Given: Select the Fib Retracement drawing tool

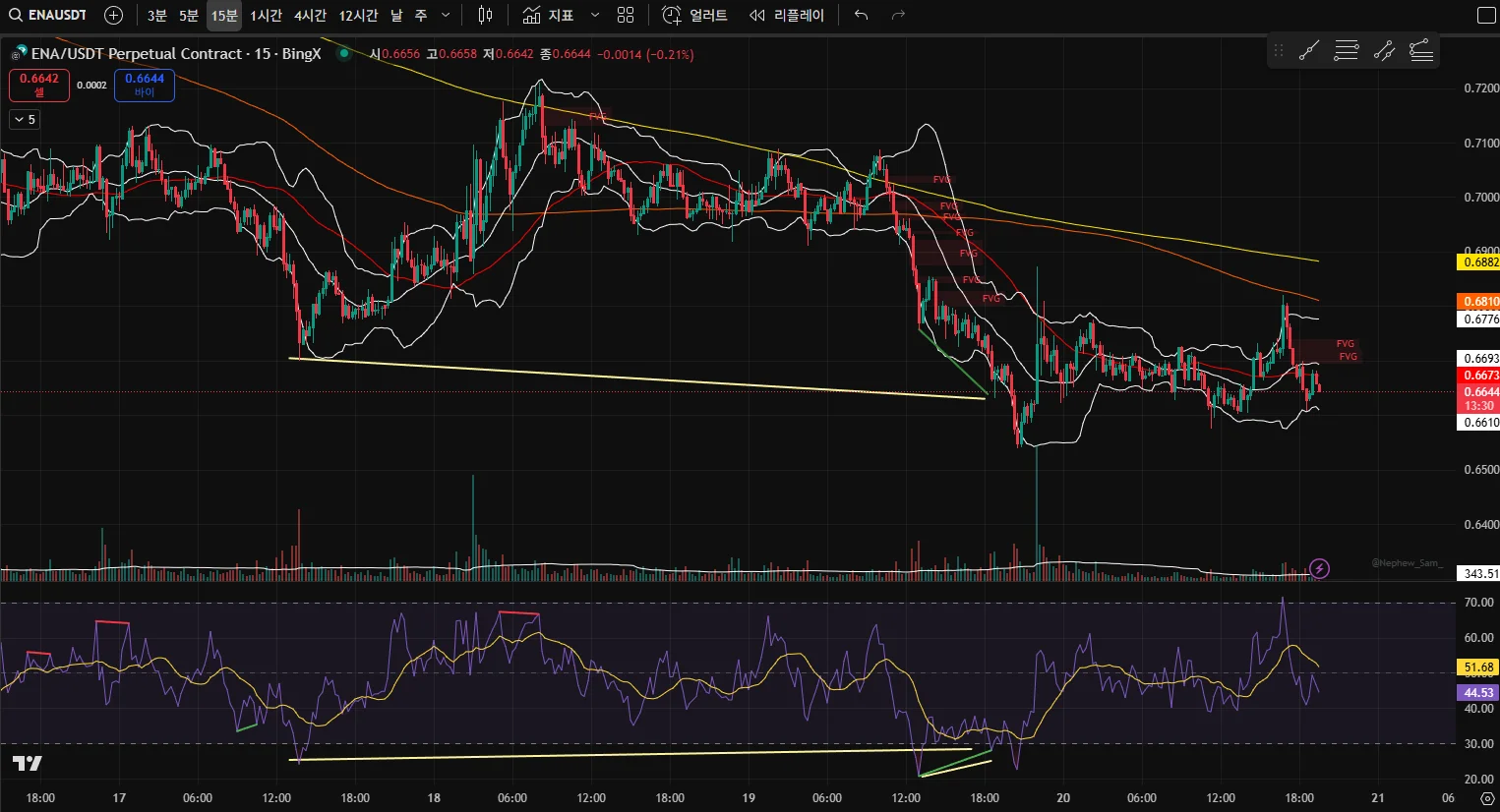Looking at the screenshot, I should coord(1347,51).
